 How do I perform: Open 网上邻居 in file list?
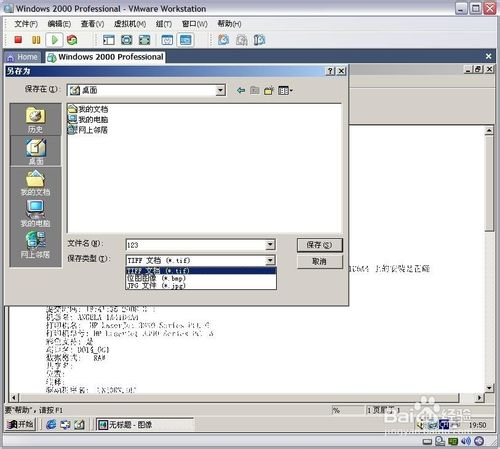[88, 130]
